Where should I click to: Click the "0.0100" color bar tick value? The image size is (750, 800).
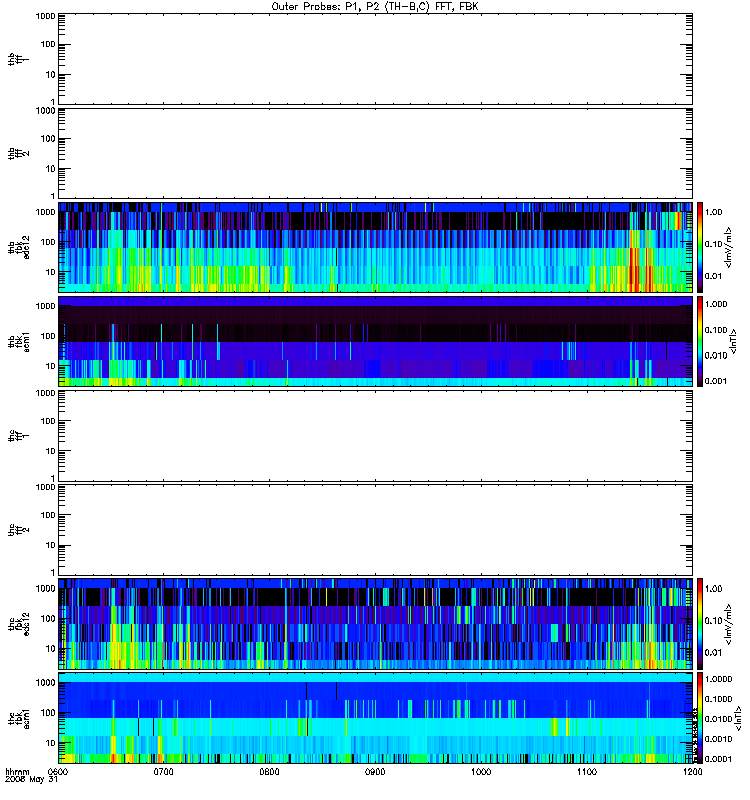(x=718, y=719)
